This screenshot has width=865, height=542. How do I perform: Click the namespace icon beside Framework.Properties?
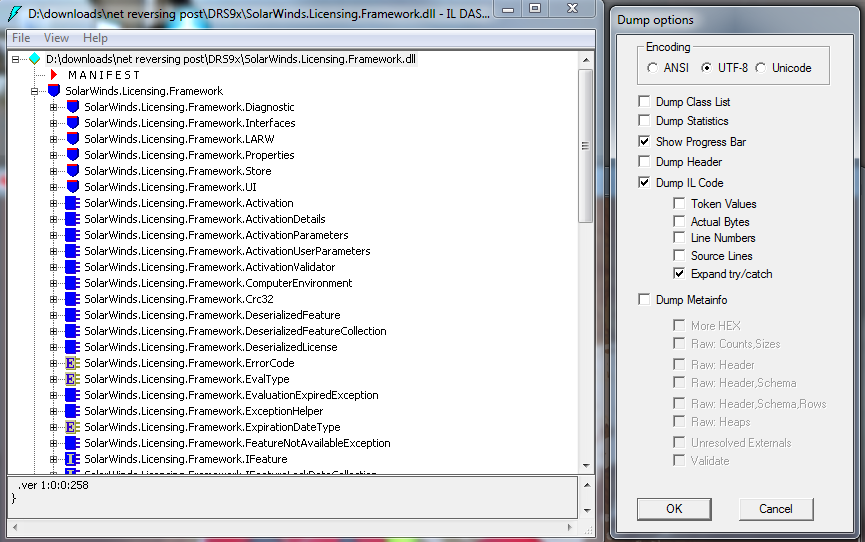[x=73, y=155]
